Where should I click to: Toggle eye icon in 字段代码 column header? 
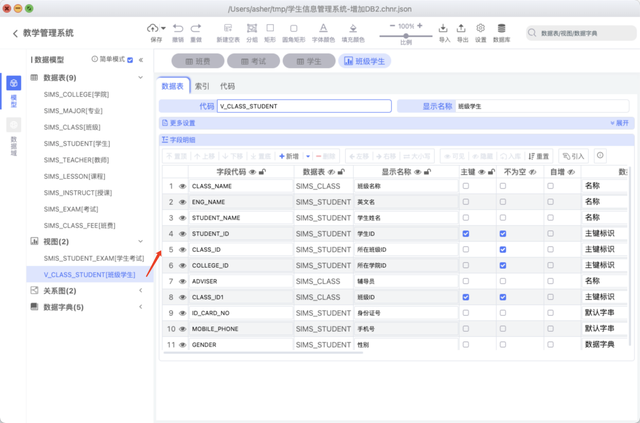coord(253,172)
